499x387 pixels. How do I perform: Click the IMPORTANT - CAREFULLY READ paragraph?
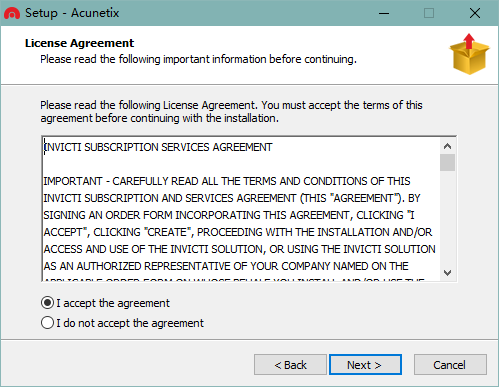(x=239, y=224)
